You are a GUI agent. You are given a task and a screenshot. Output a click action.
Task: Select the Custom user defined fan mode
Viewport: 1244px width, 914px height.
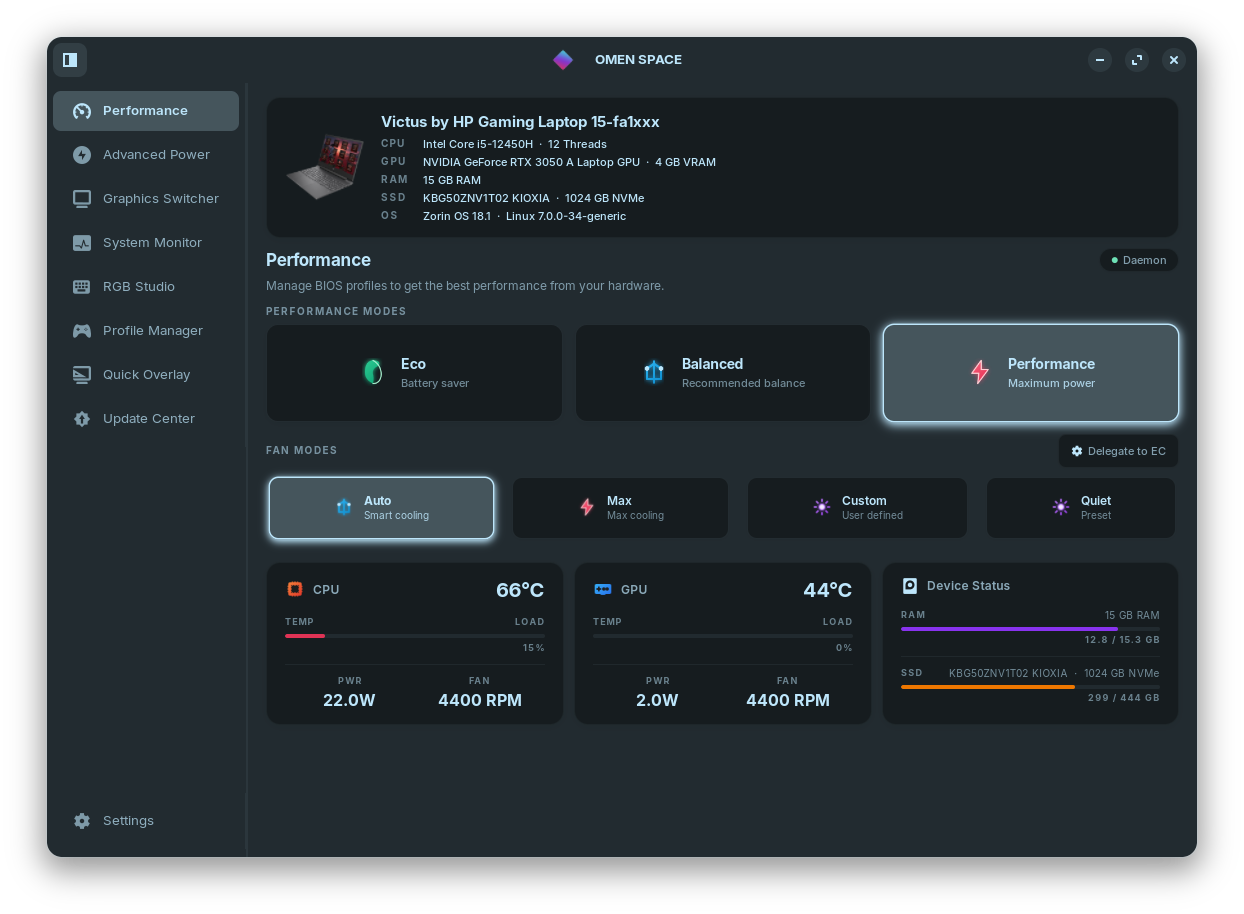[x=857, y=508]
